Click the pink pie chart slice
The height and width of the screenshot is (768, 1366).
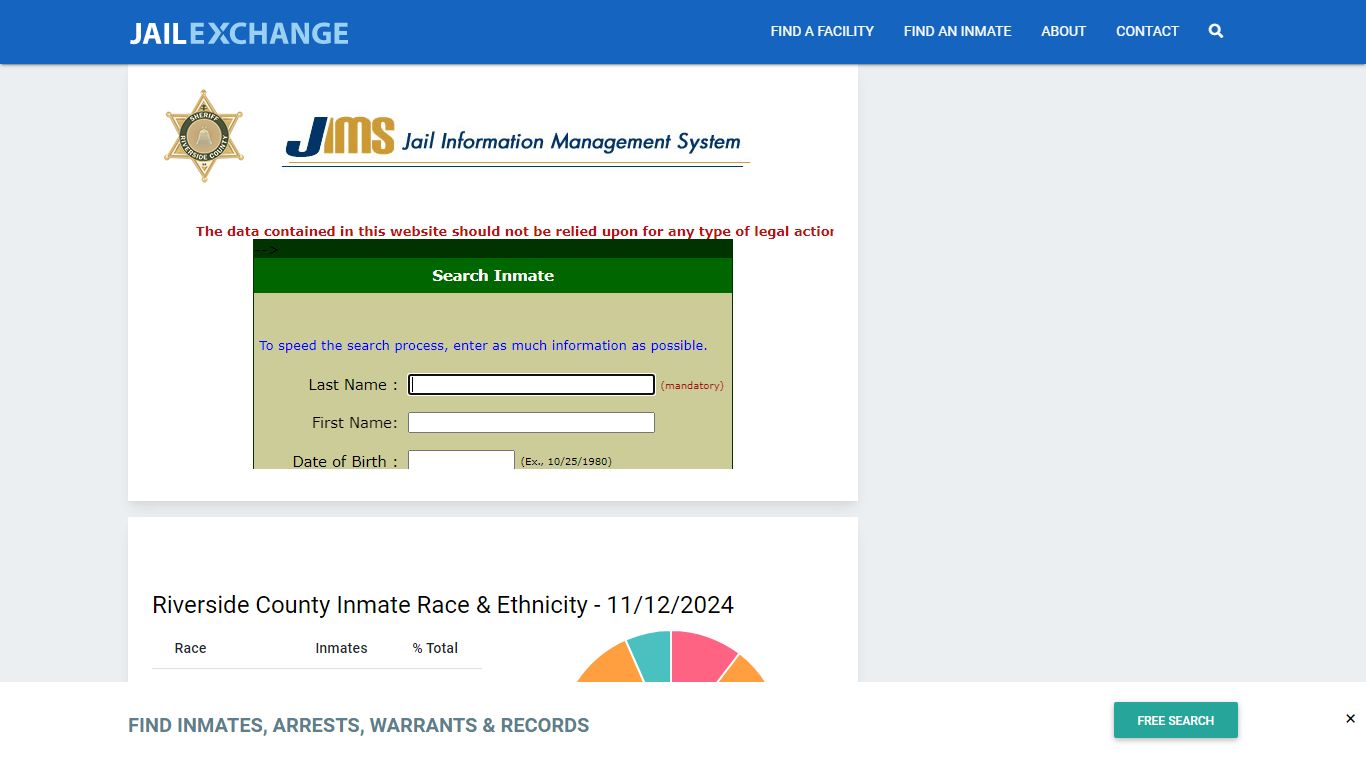tap(700, 657)
